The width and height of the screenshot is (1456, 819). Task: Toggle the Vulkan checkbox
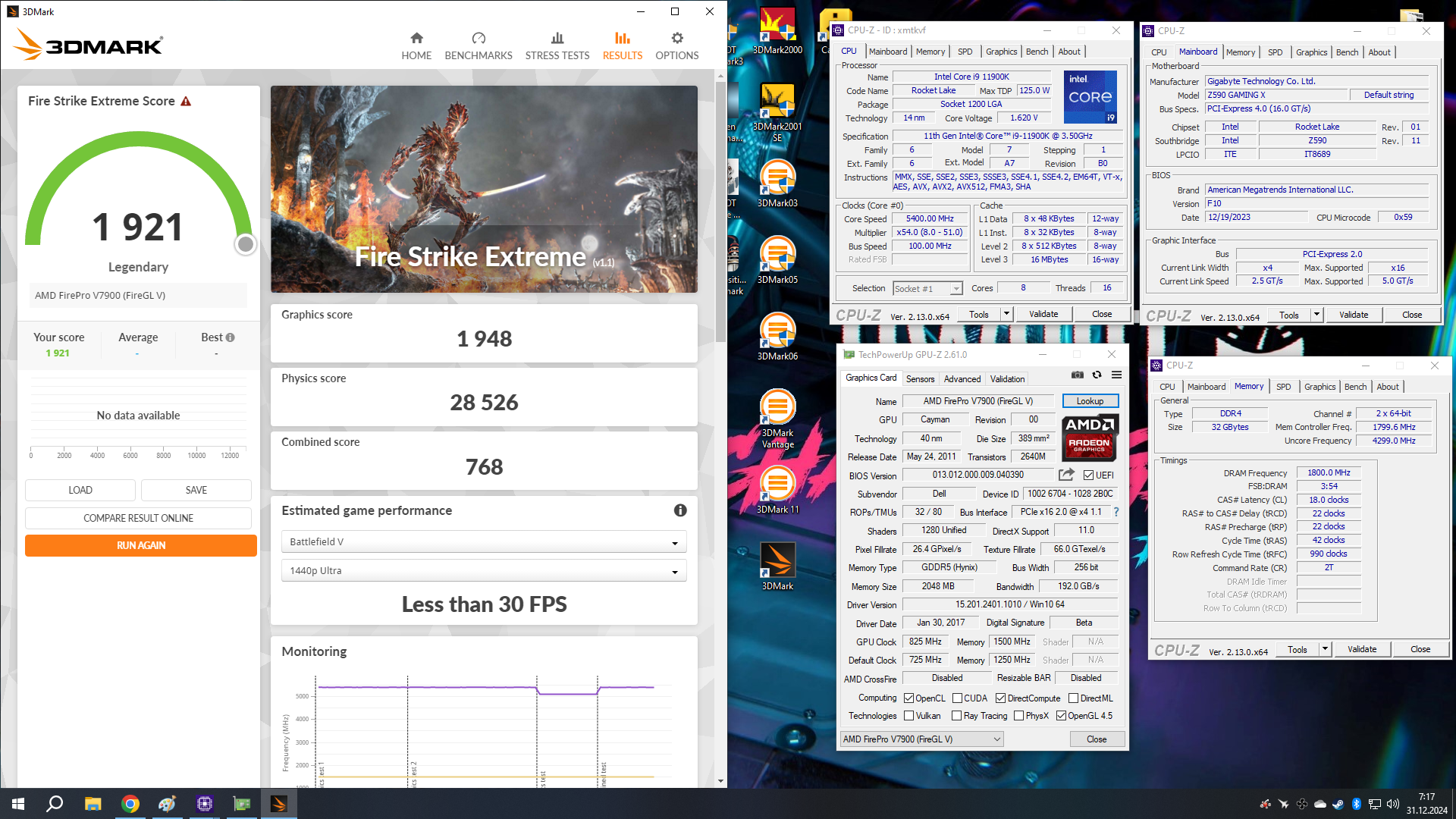[908, 716]
